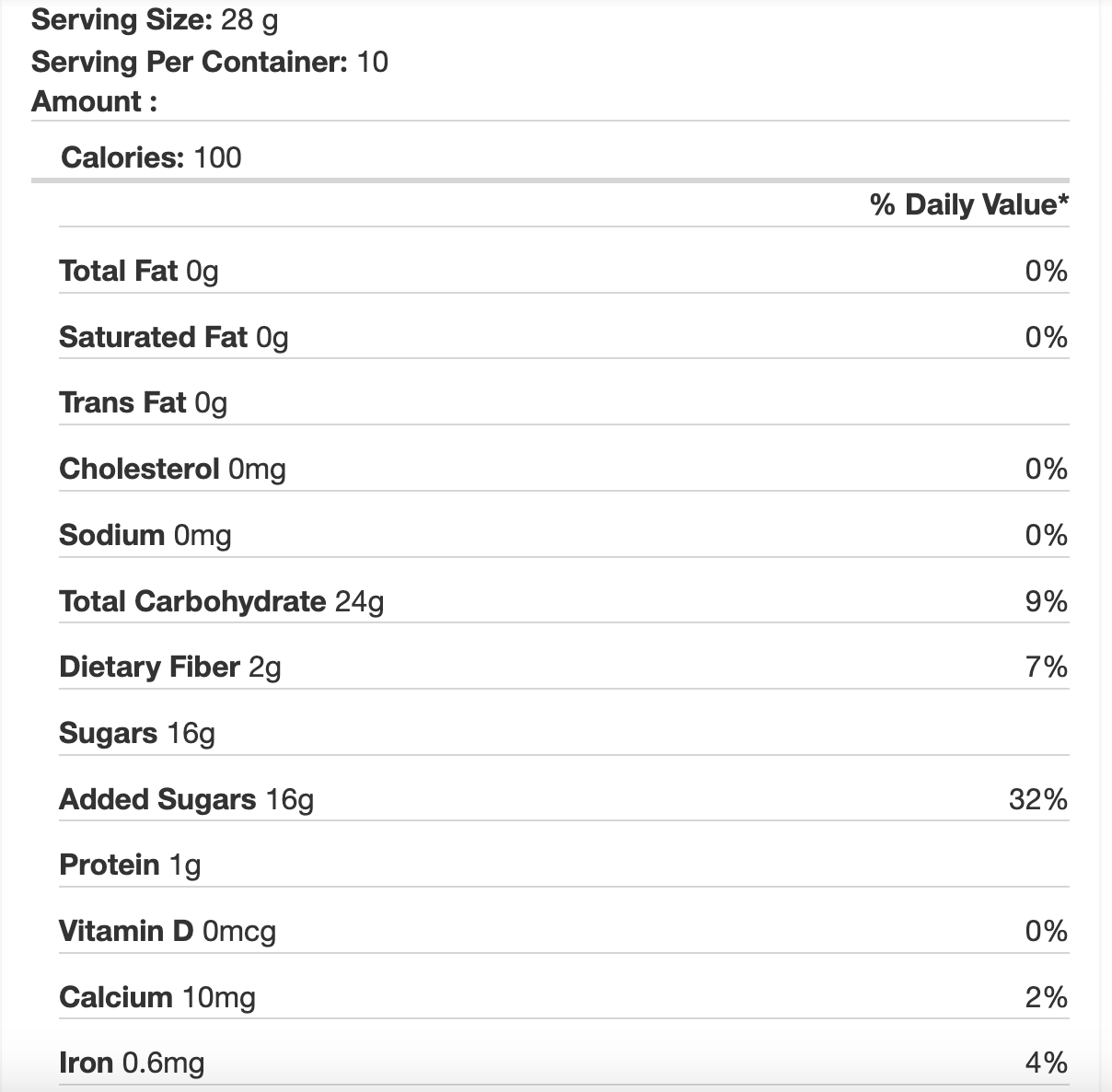
Task: Click the 4% daily value for Iron
Action: (1046, 1063)
